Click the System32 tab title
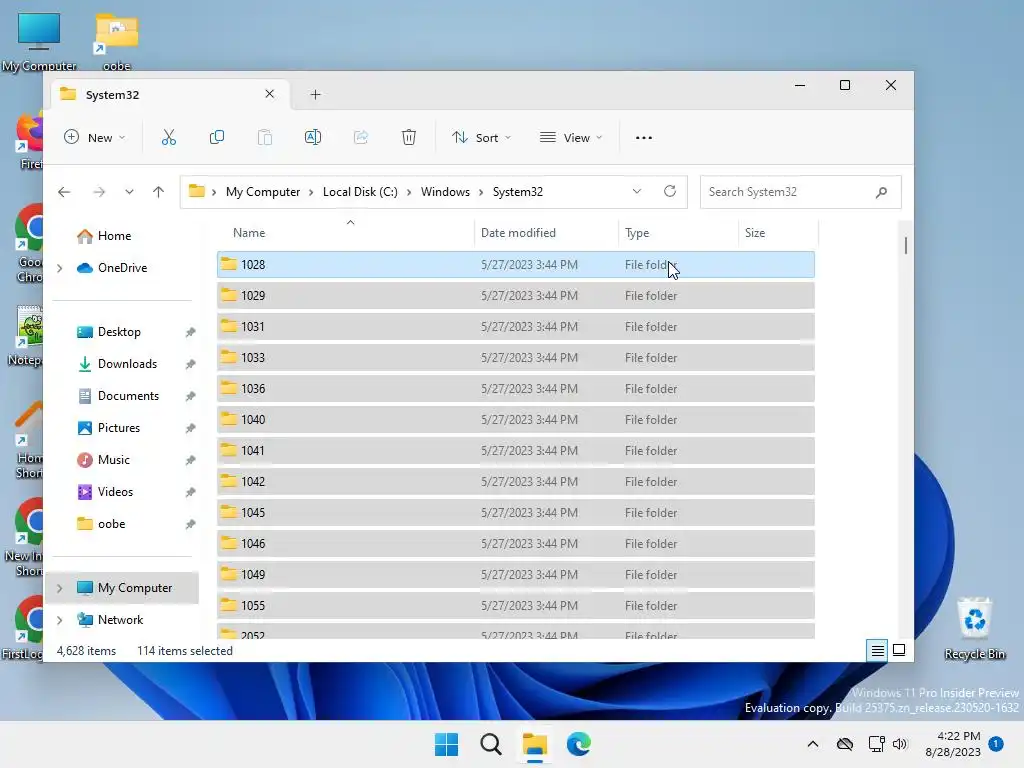Viewport: 1024px width, 768px height. (112, 95)
